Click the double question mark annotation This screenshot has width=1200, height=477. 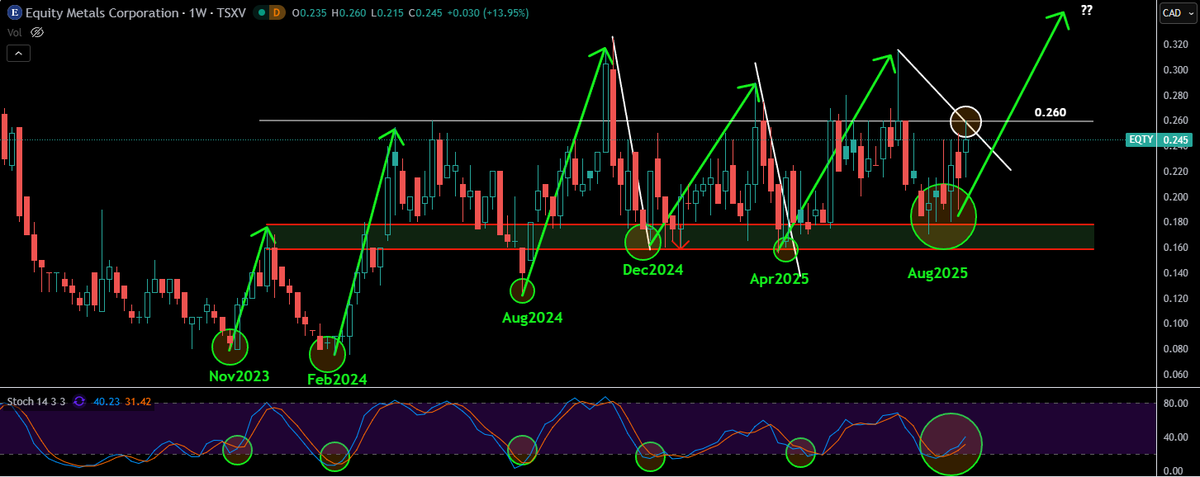point(1086,10)
